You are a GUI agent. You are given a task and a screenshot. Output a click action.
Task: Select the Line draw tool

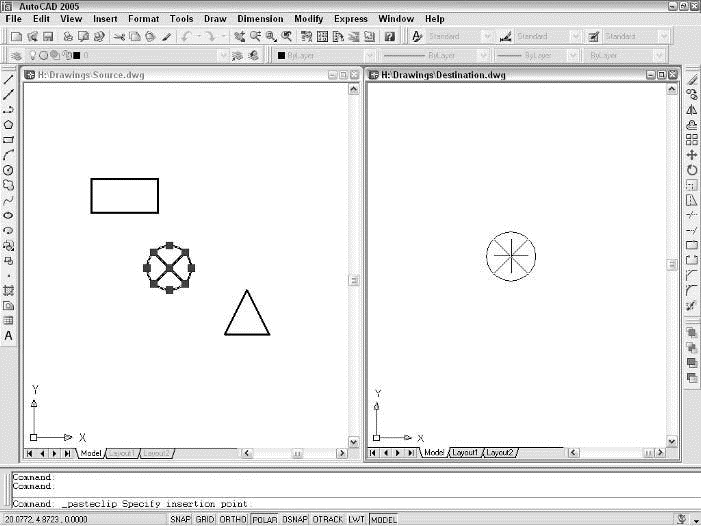[9, 79]
